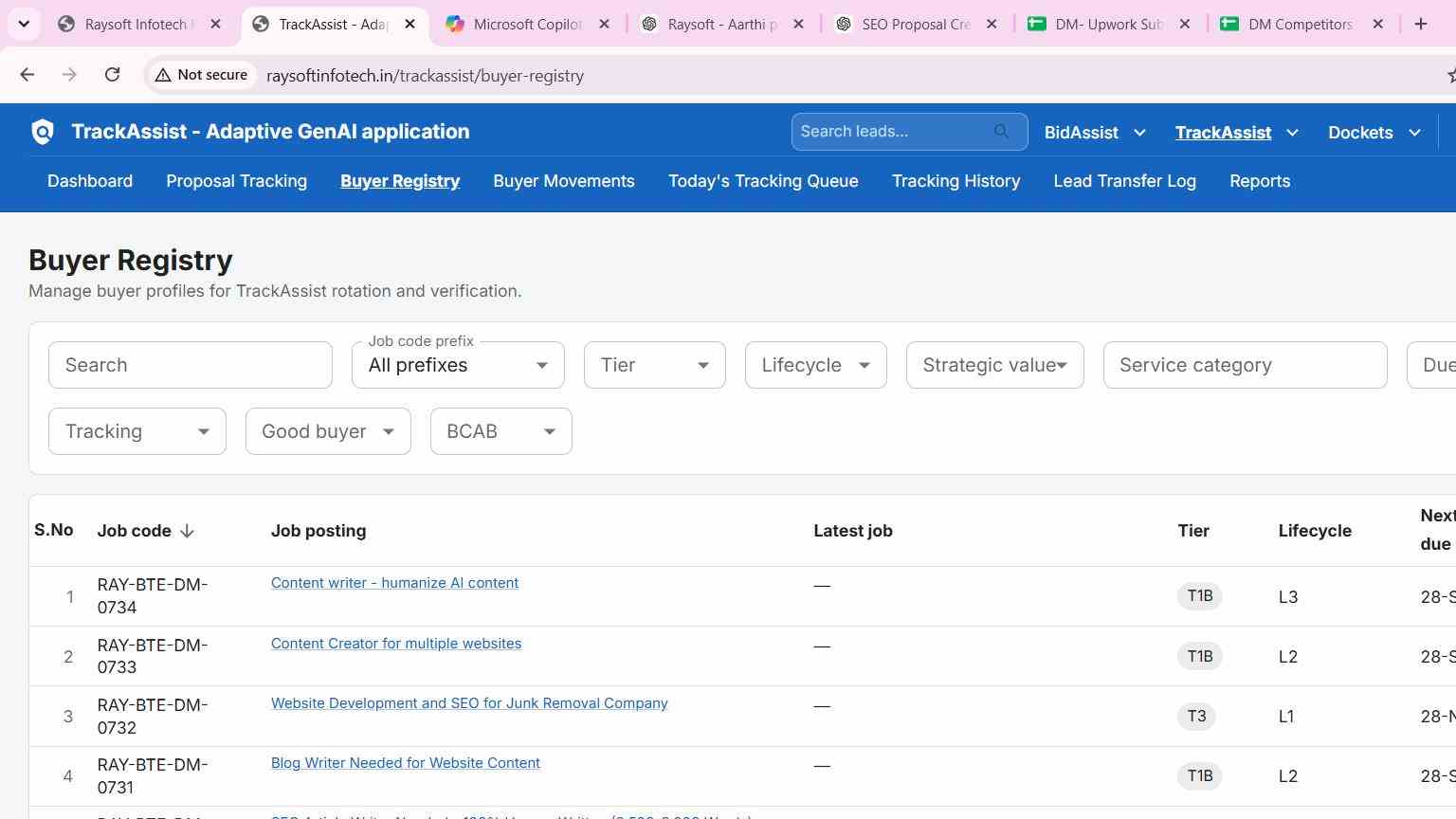The width and height of the screenshot is (1456, 819).
Task: Expand the Good buyer filter dropdown
Action: tap(328, 431)
